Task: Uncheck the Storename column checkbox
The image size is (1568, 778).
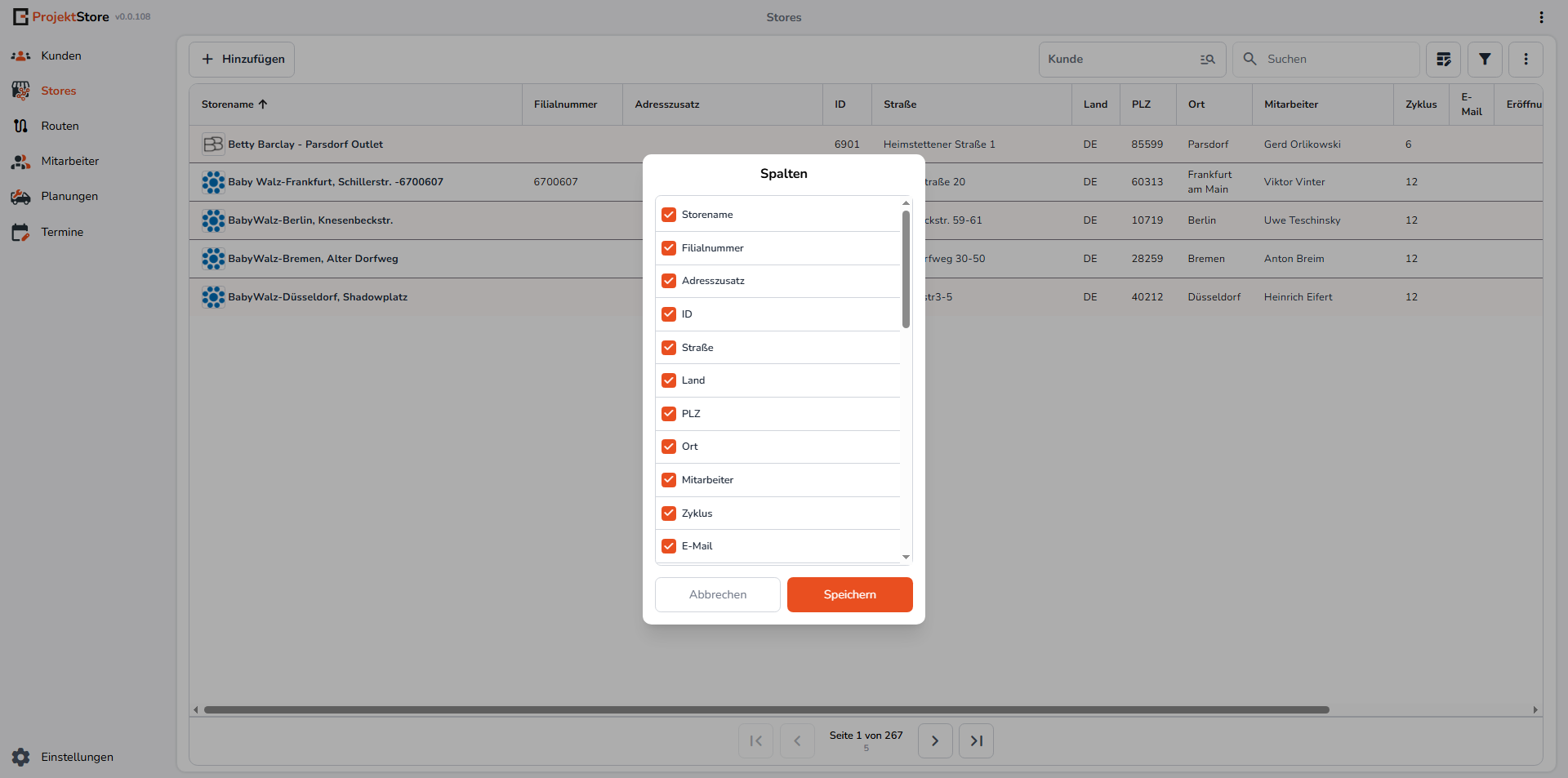Action: coord(669,215)
